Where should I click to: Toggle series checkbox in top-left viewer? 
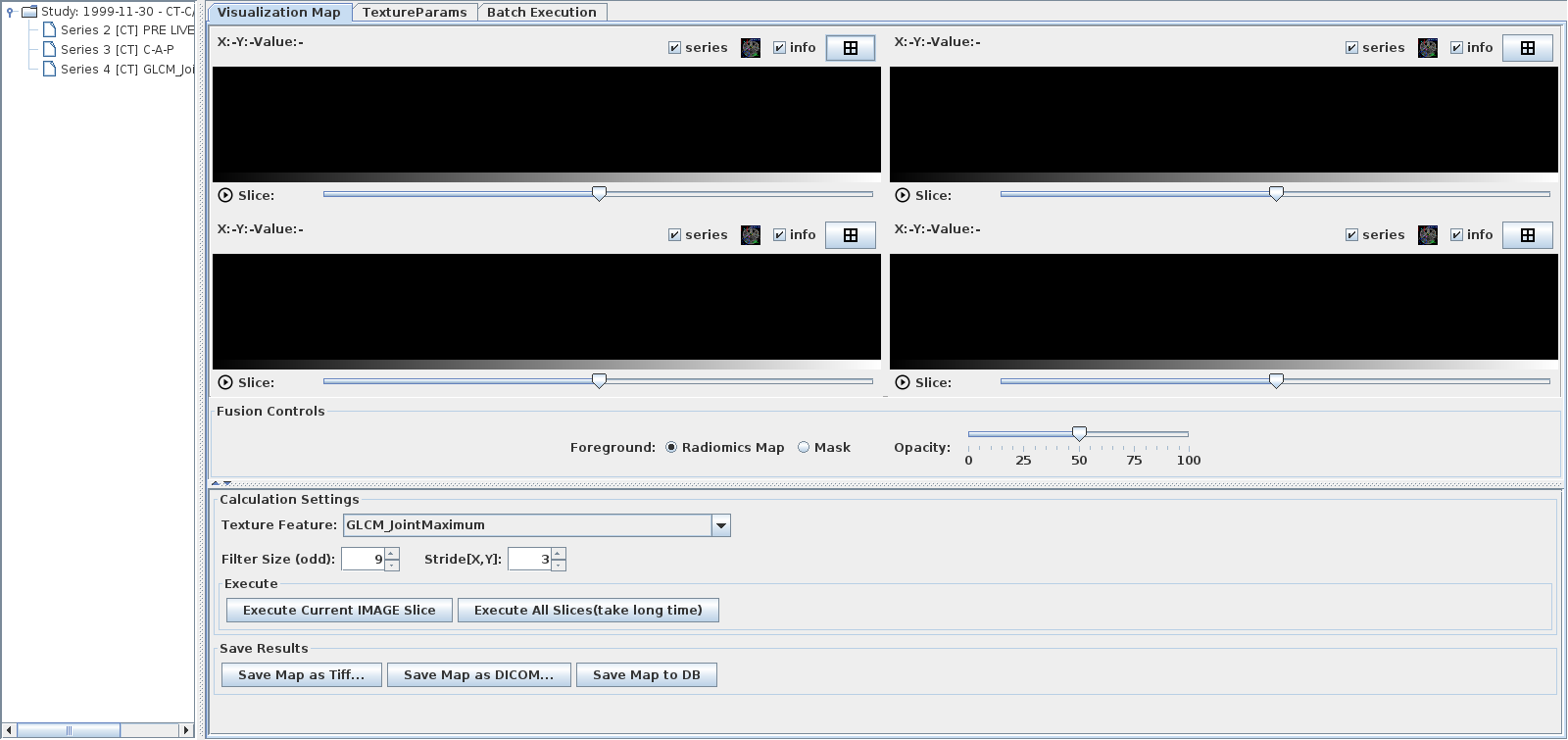(x=674, y=48)
